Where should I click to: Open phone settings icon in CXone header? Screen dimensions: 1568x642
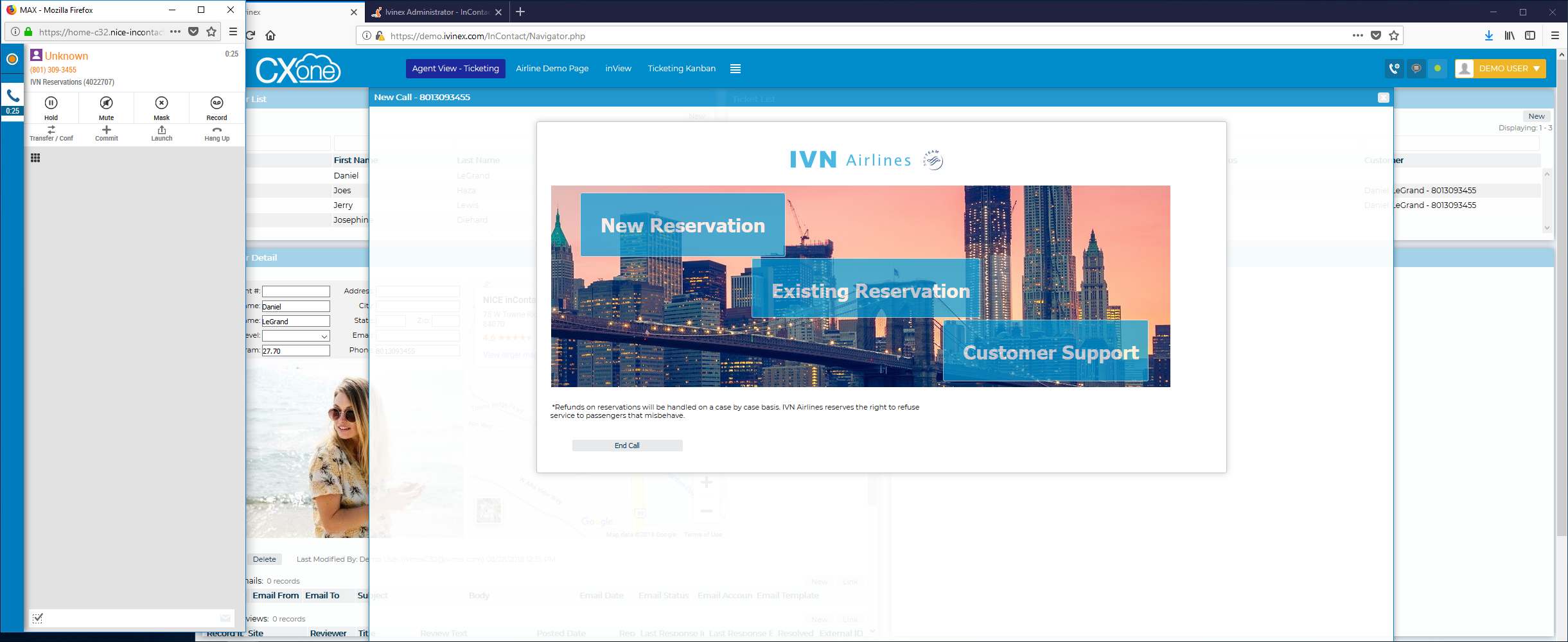[x=1394, y=68]
